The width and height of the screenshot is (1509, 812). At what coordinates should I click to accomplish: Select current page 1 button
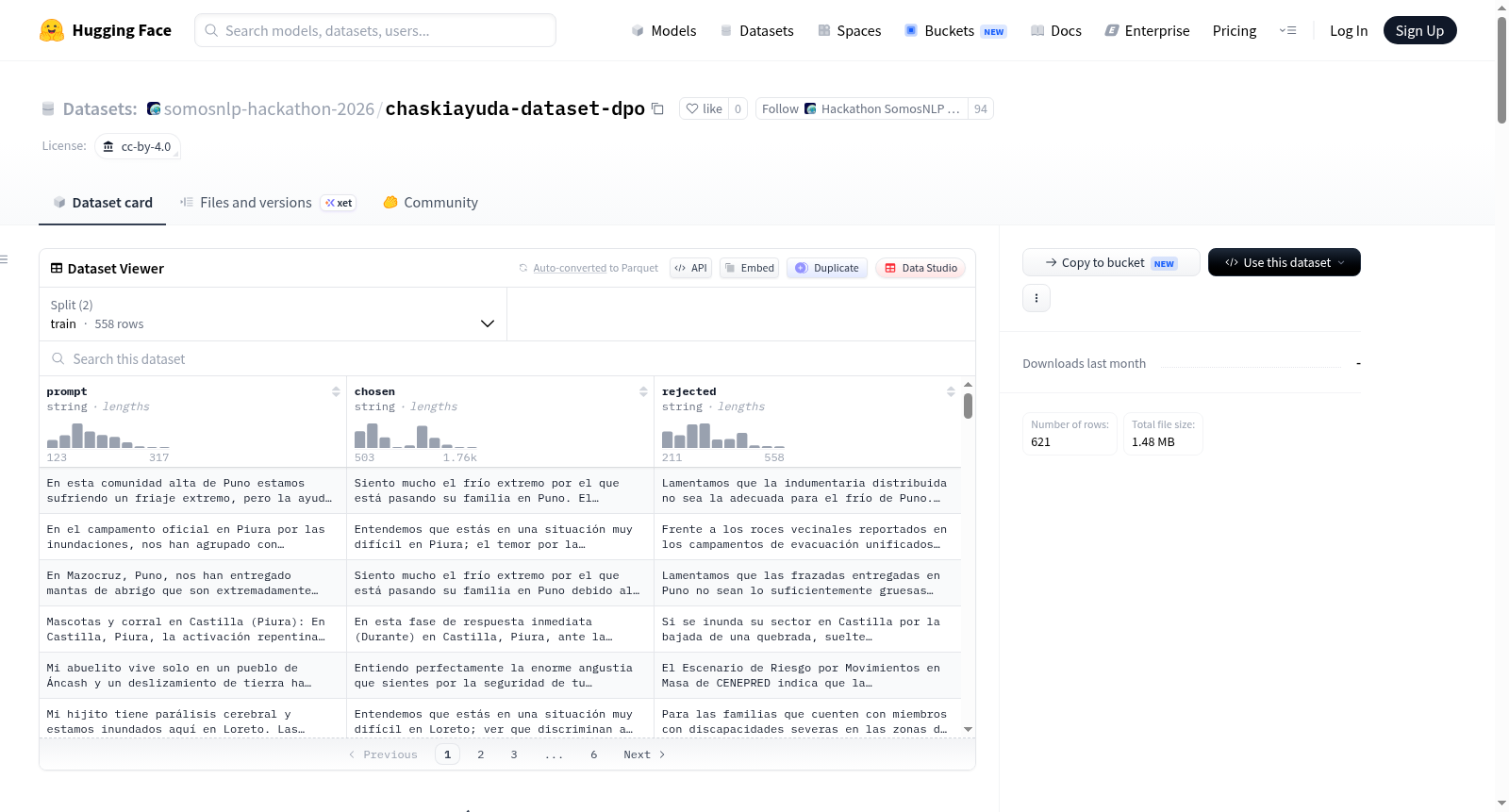447,754
